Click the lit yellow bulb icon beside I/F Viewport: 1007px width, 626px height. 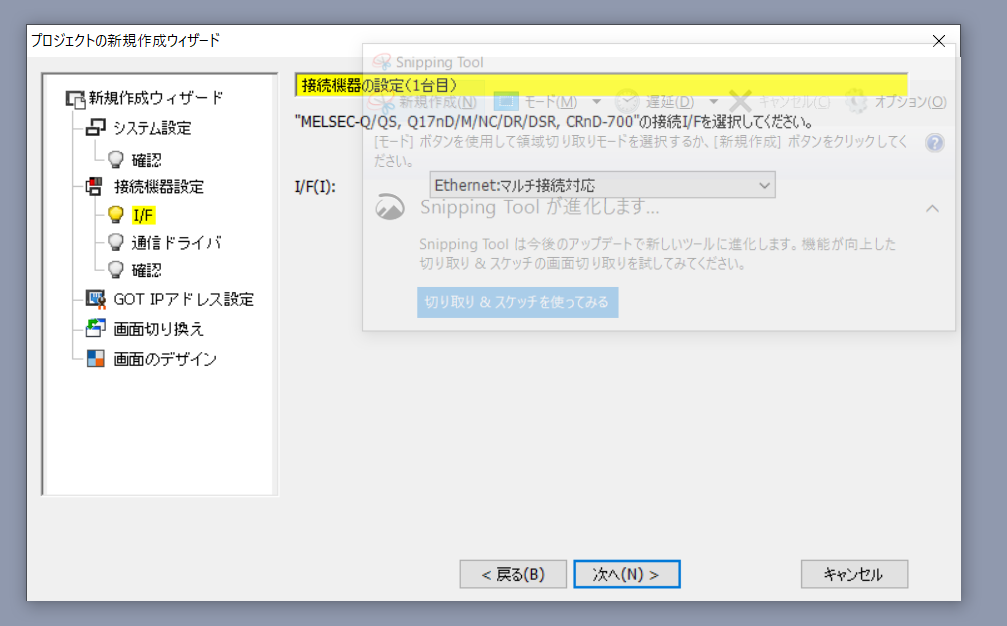point(116,214)
